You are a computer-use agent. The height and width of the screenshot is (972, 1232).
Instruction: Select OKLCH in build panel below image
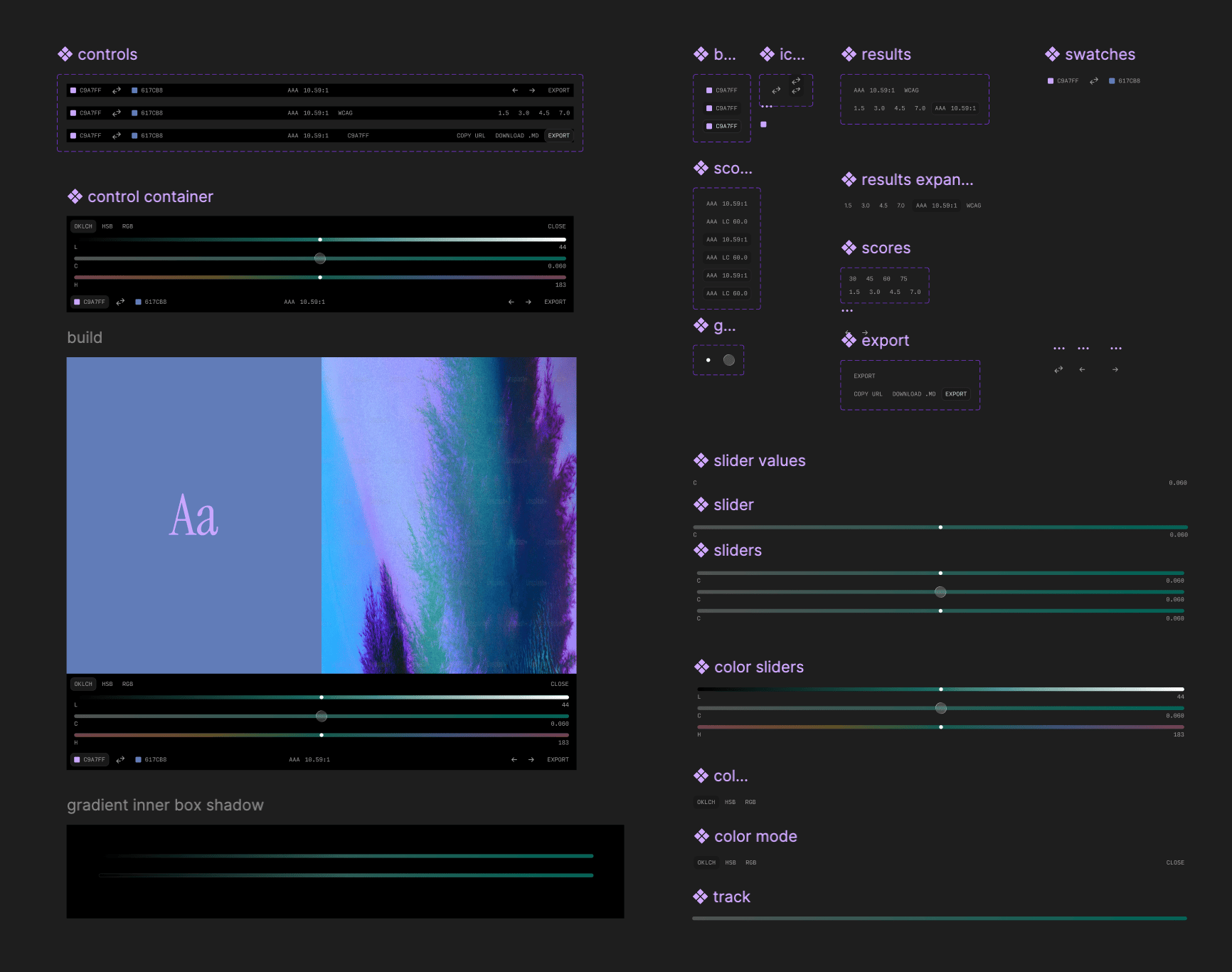(x=83, y=685)
